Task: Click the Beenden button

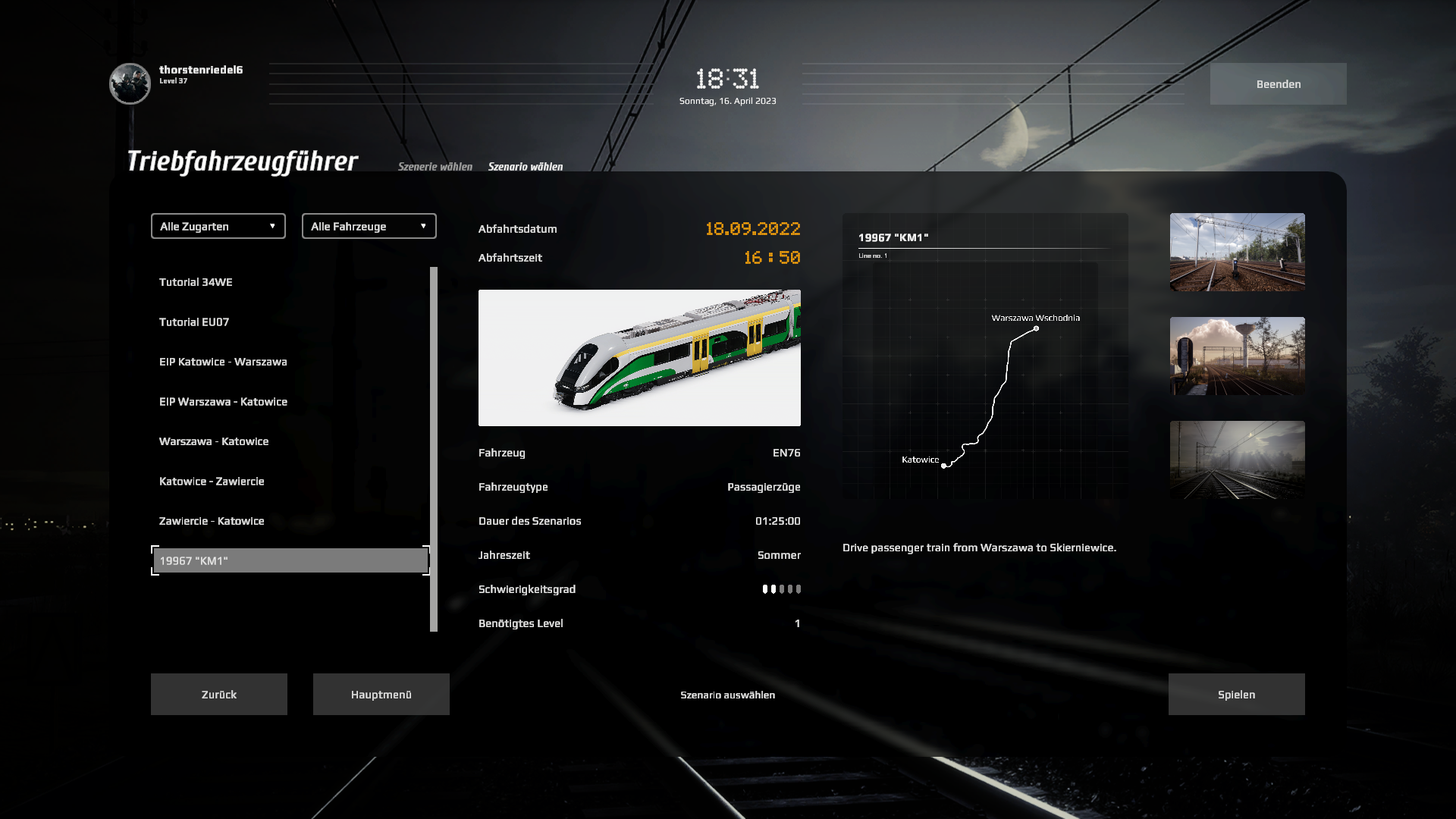Action: (1278, 84)
